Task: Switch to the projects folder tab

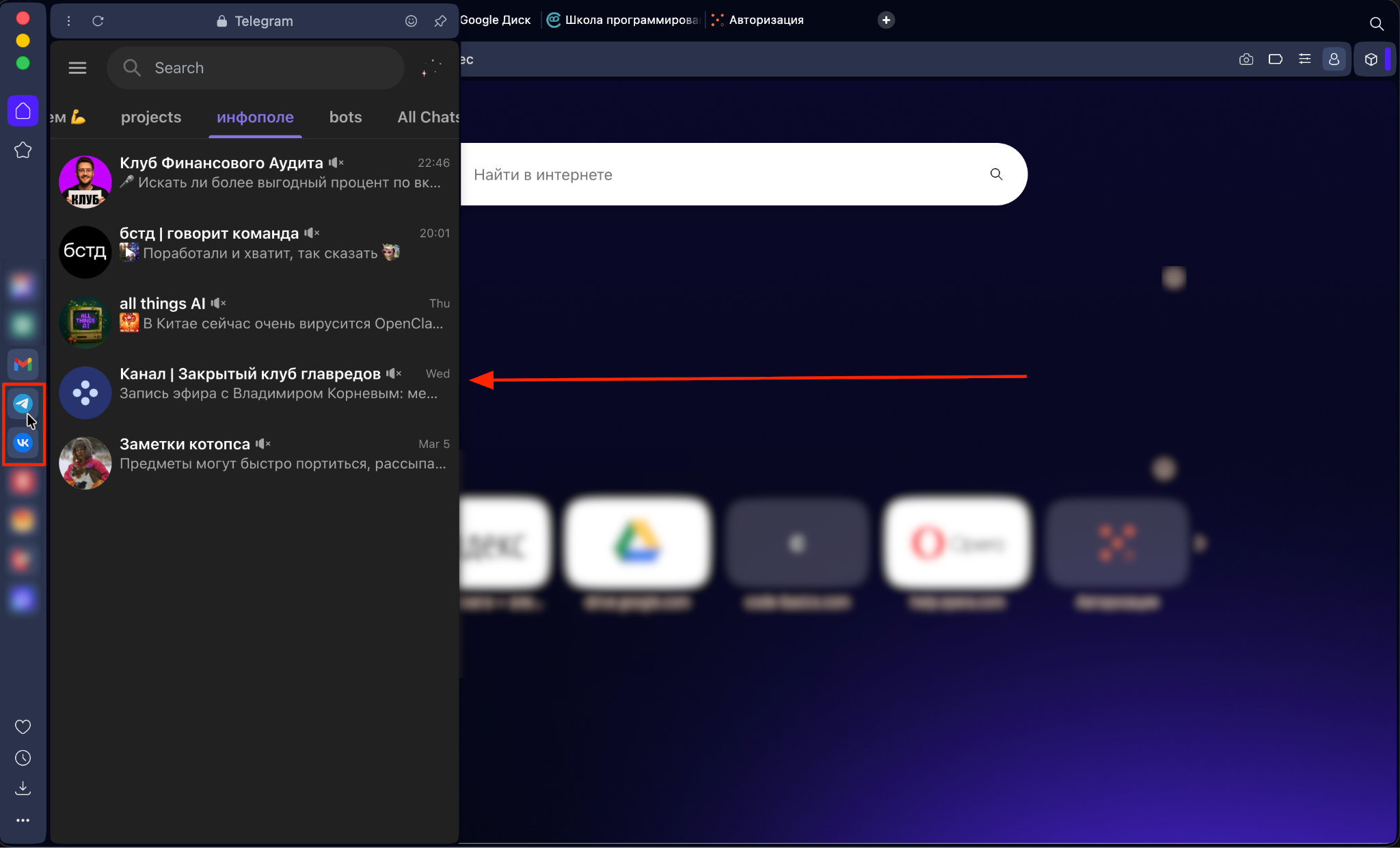Action: 151,117
